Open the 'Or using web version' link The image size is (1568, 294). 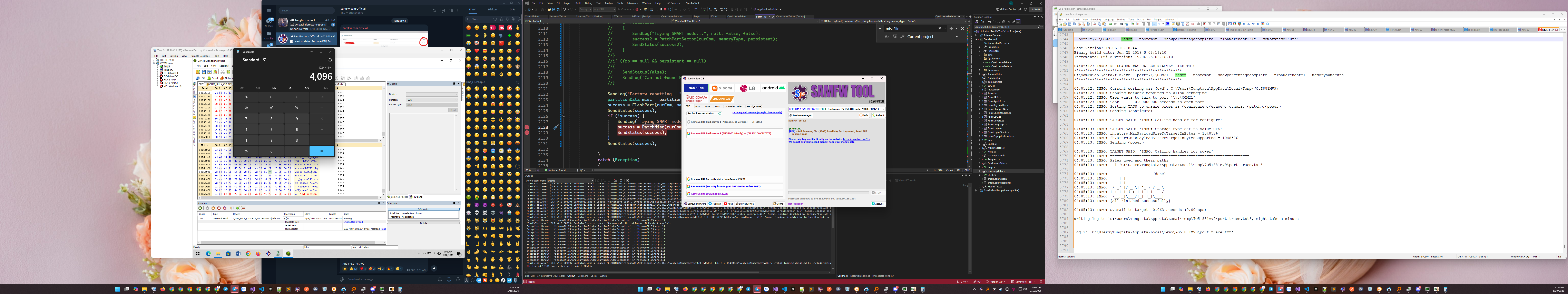[757, 113]
